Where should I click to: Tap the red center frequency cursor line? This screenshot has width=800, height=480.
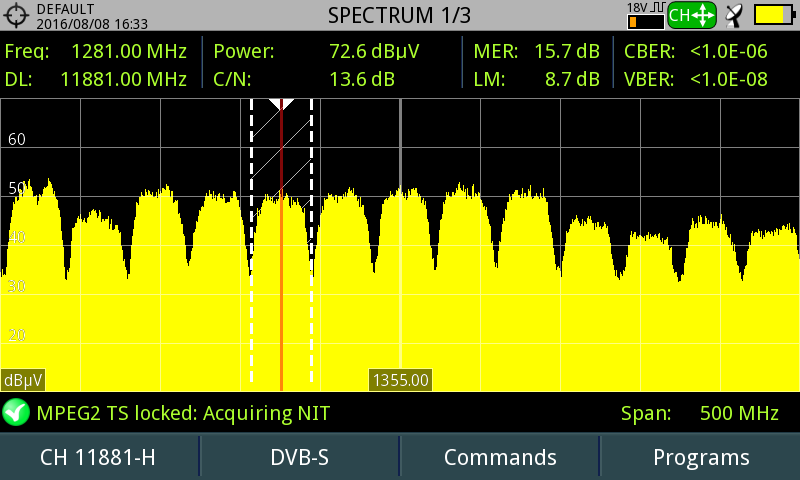click(x=281, y=245)
